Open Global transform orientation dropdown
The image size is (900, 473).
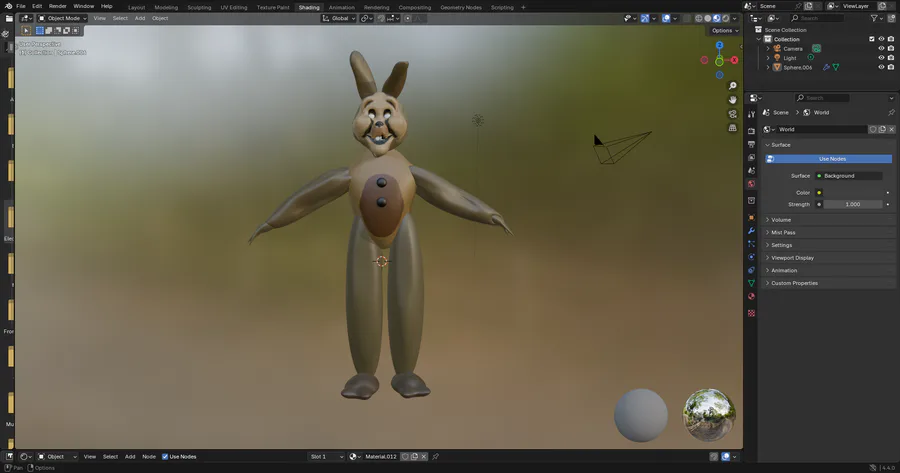[x=338, y=18]
